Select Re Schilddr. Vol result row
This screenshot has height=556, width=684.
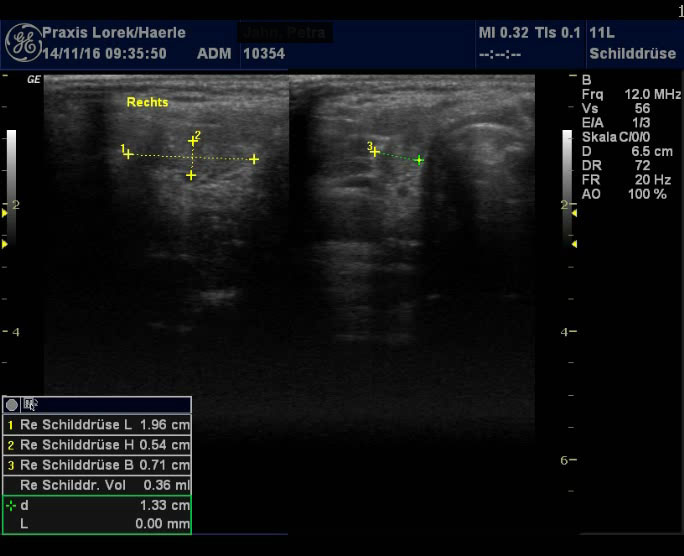pyautogui.click(x=97, y=485)
